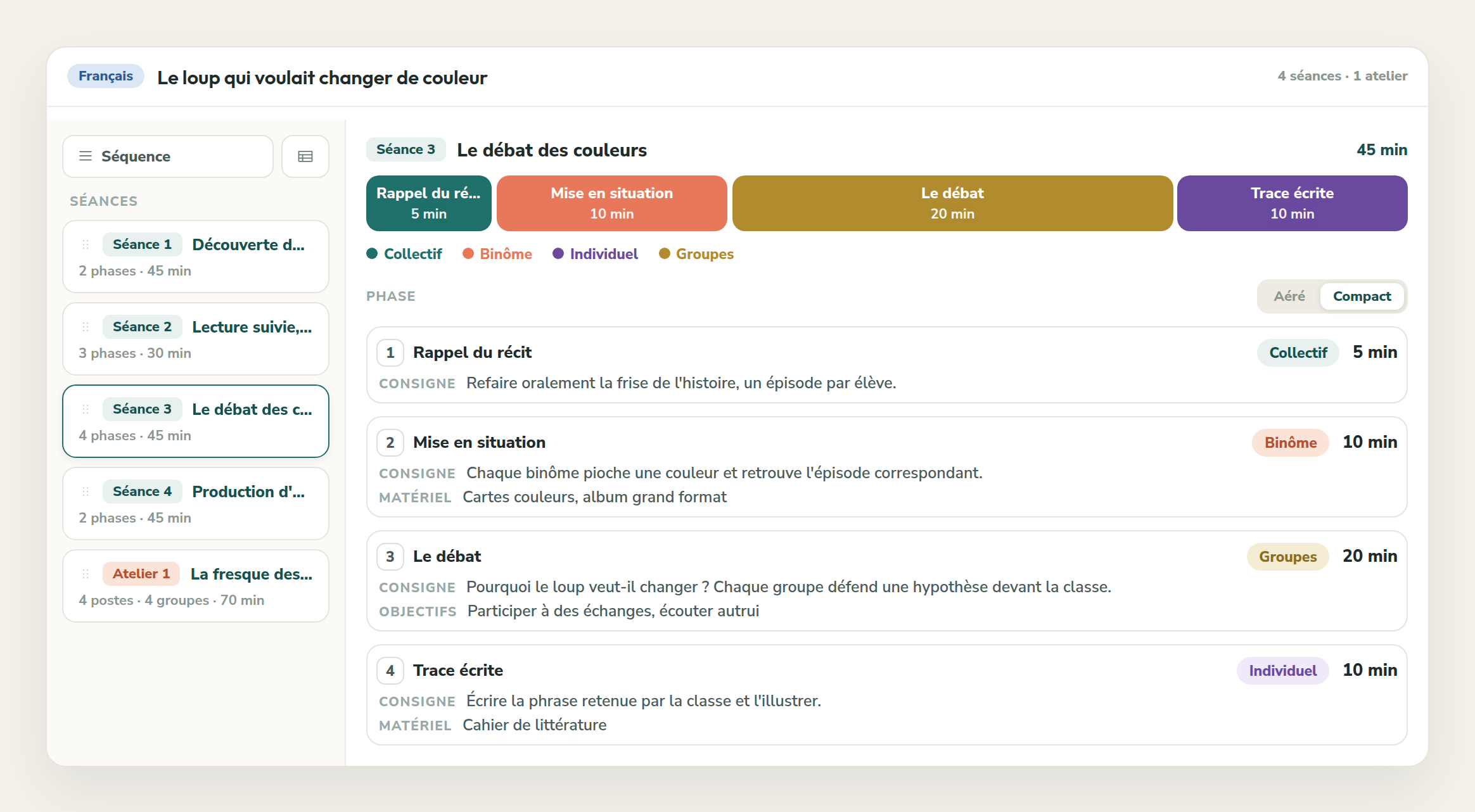
Task: Click the table view icon button
Action: pyautogui.click(x=305, y=156)
